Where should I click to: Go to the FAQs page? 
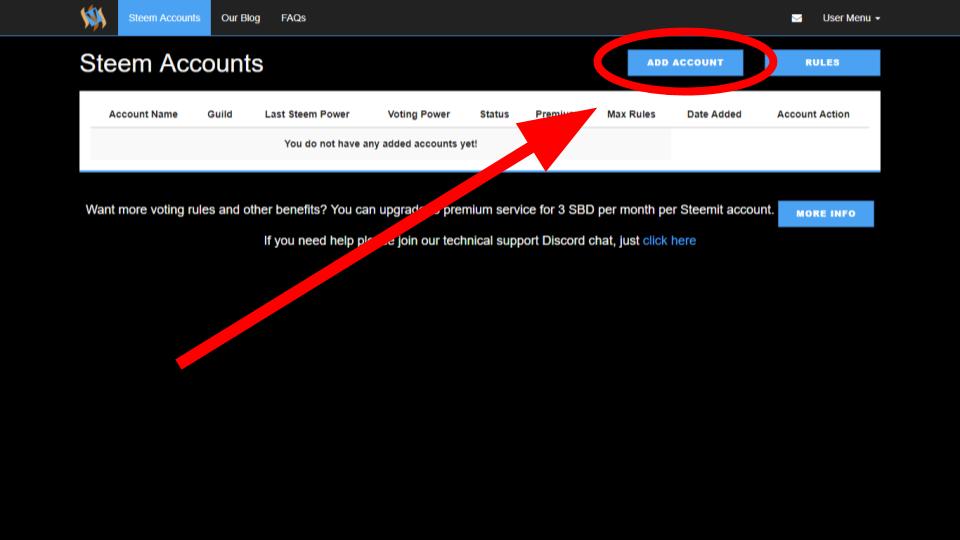point(293,18)
